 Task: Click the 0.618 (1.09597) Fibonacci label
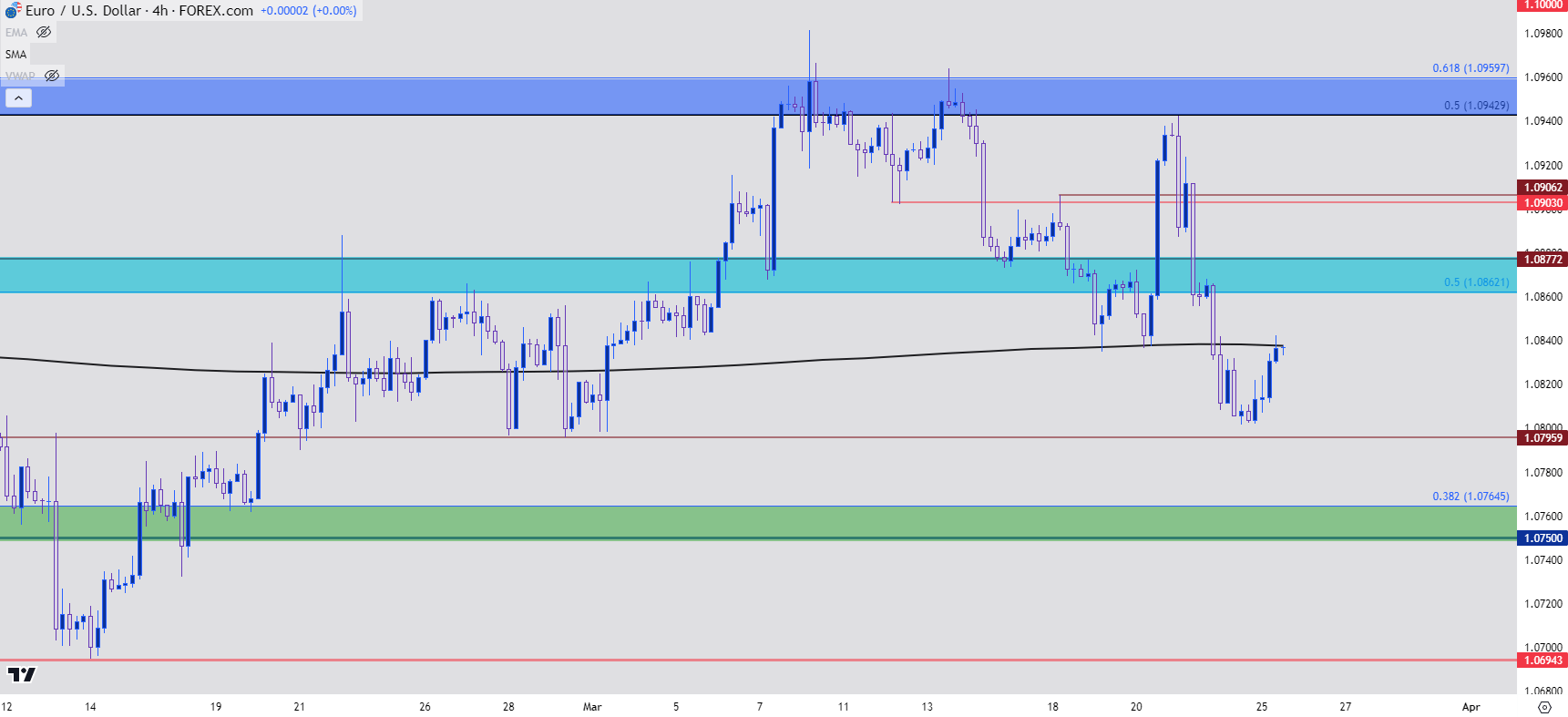pyautogui.click(x=1471, y=68)
